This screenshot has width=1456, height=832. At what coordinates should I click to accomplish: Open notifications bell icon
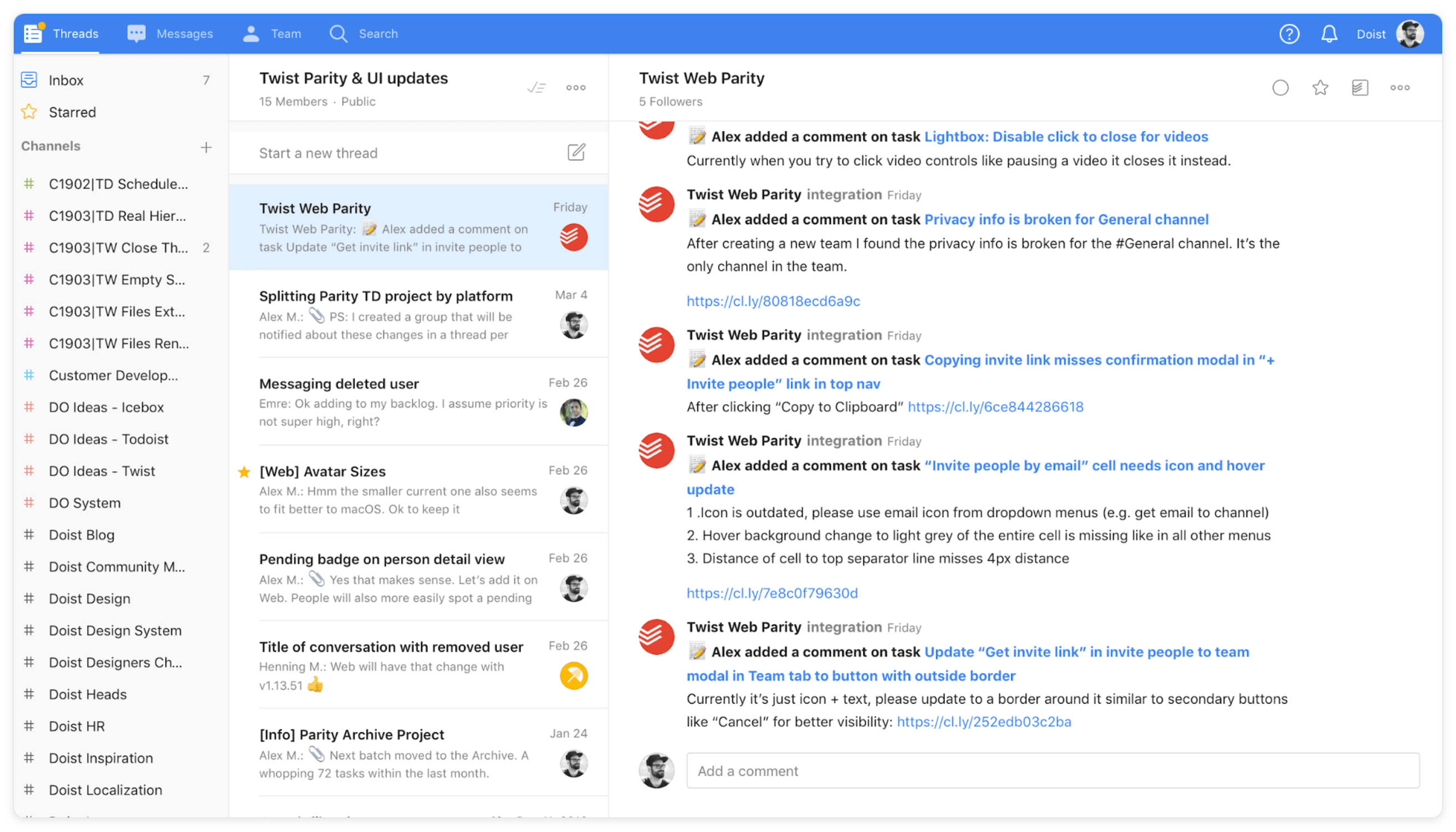point(1328,34)
